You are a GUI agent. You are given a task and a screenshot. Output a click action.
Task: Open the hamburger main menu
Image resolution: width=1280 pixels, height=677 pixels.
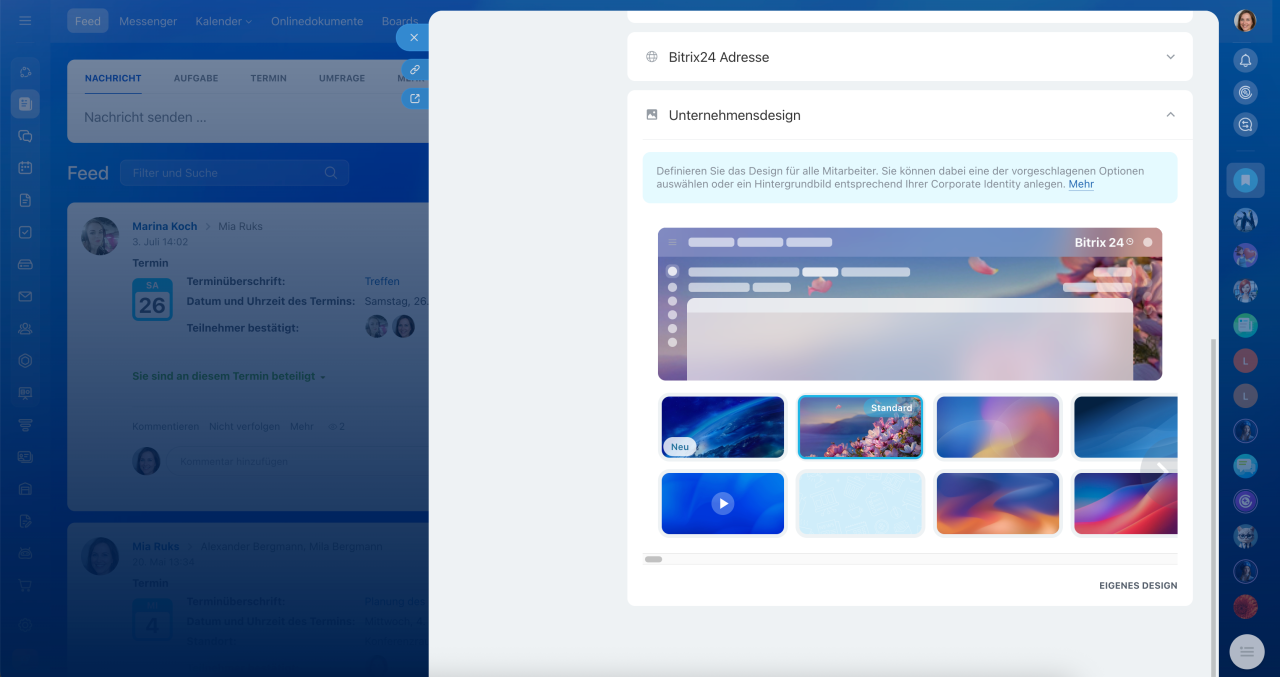point(25,21)
